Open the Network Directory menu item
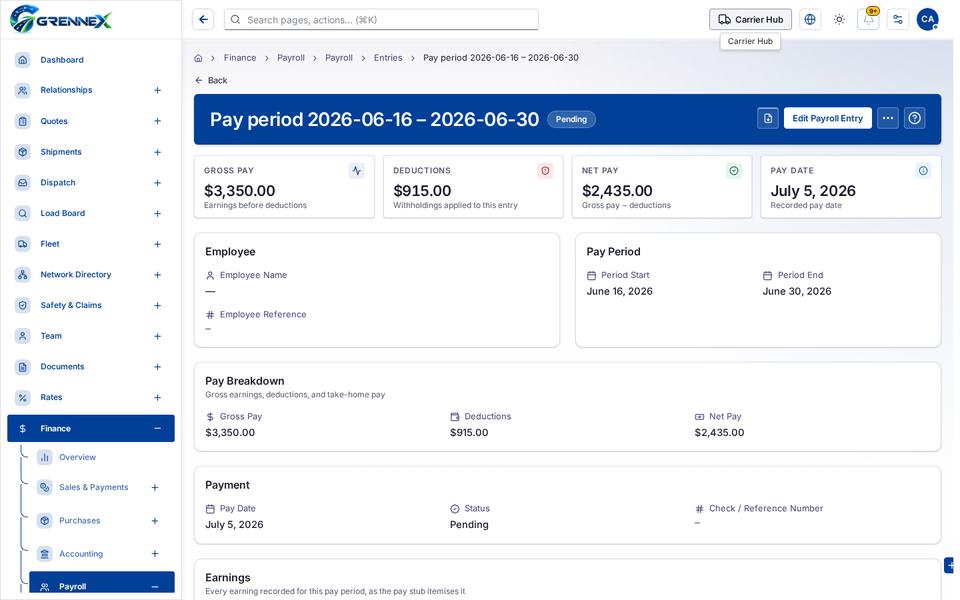This screenshot has width=960, height=600. point(91,275)
